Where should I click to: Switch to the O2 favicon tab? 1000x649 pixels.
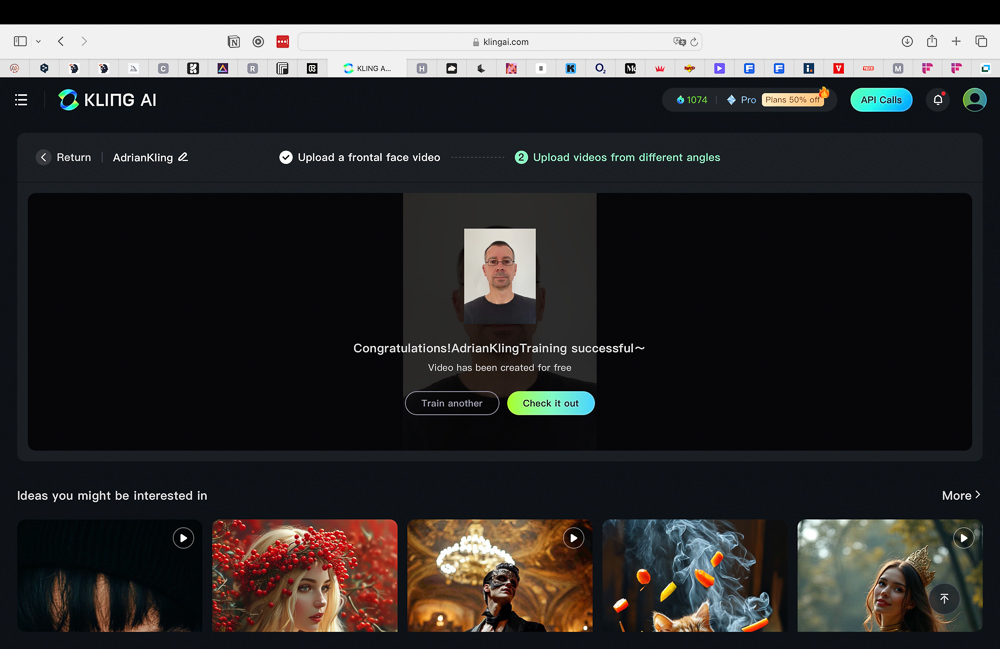pyautogui.click(x=600, y=68)
